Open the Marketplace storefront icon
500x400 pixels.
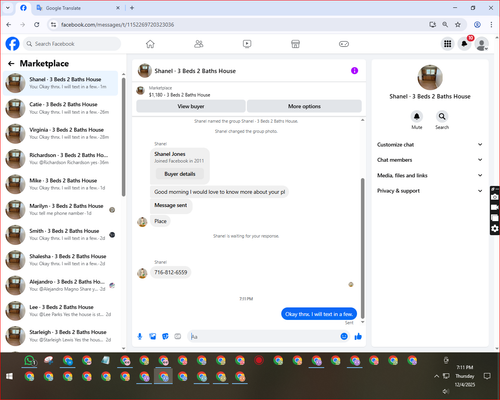pos(295,44)
